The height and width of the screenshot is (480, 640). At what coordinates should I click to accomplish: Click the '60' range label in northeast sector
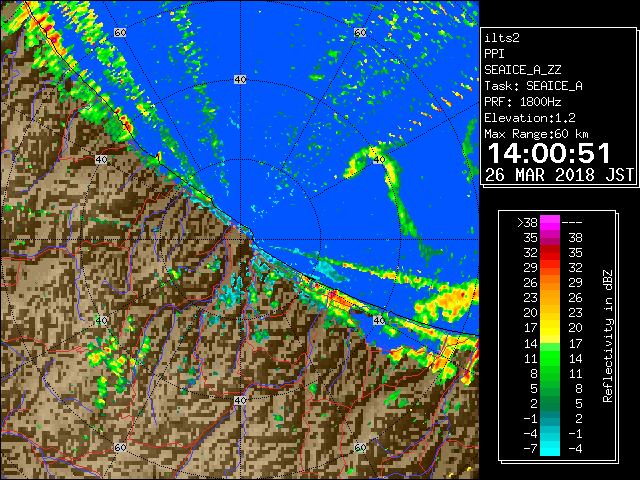(360, 32)
